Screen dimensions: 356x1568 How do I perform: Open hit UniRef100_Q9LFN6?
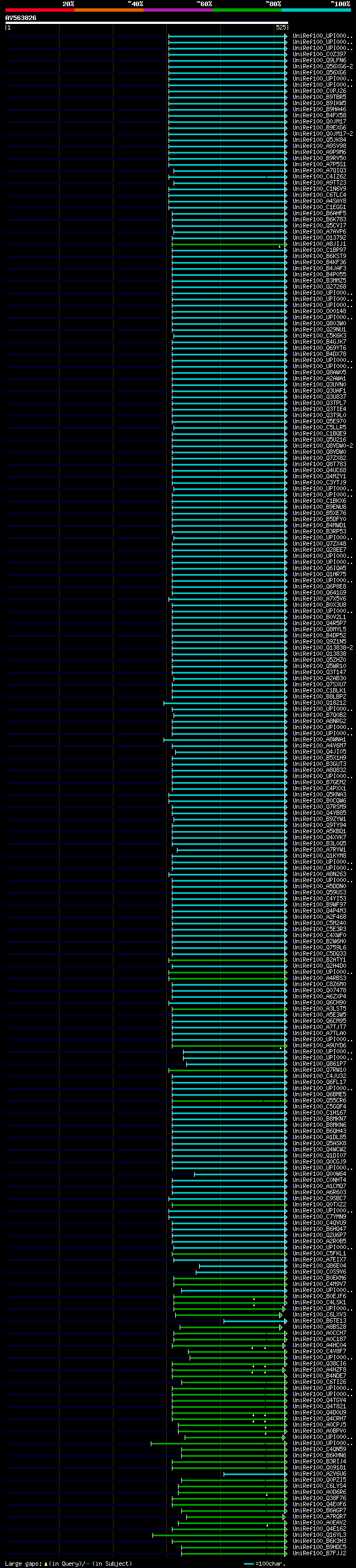319,61
